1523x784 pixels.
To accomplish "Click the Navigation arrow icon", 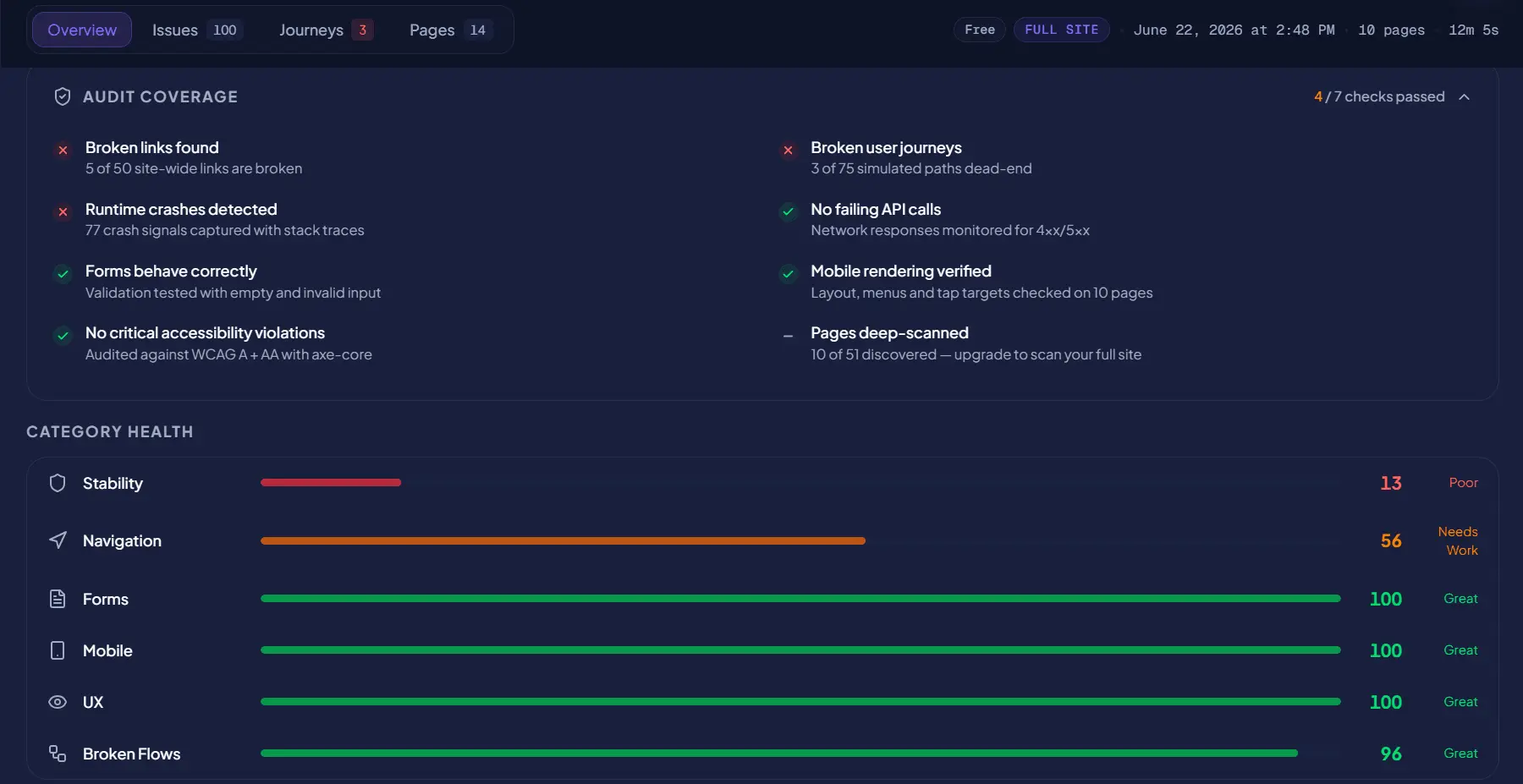I will coord(58,540).
